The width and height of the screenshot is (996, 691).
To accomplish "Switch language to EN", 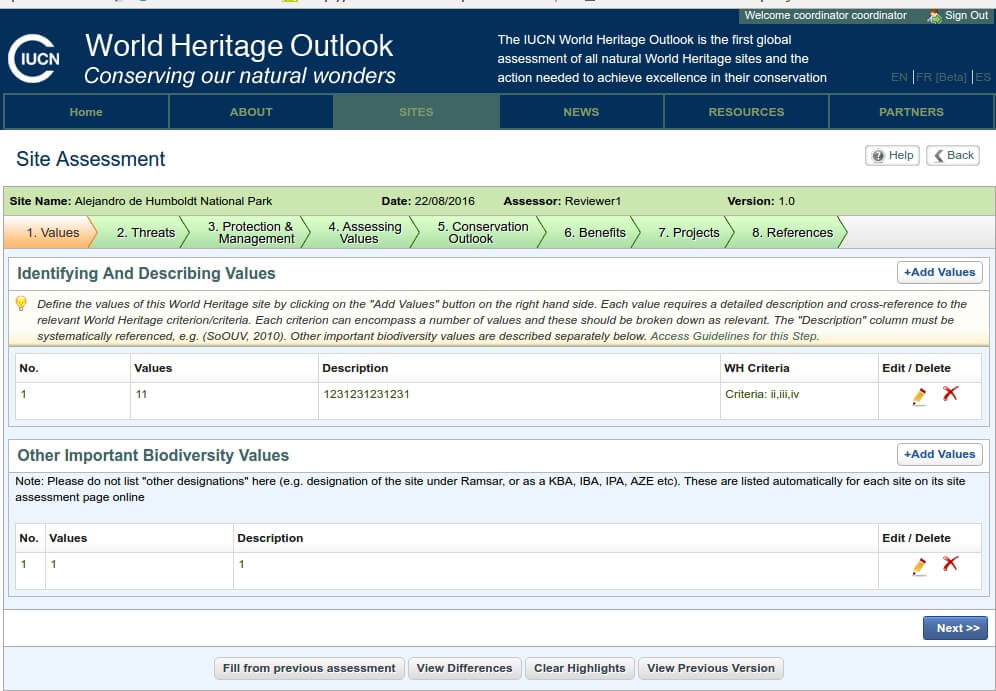I will coord(899,77).
